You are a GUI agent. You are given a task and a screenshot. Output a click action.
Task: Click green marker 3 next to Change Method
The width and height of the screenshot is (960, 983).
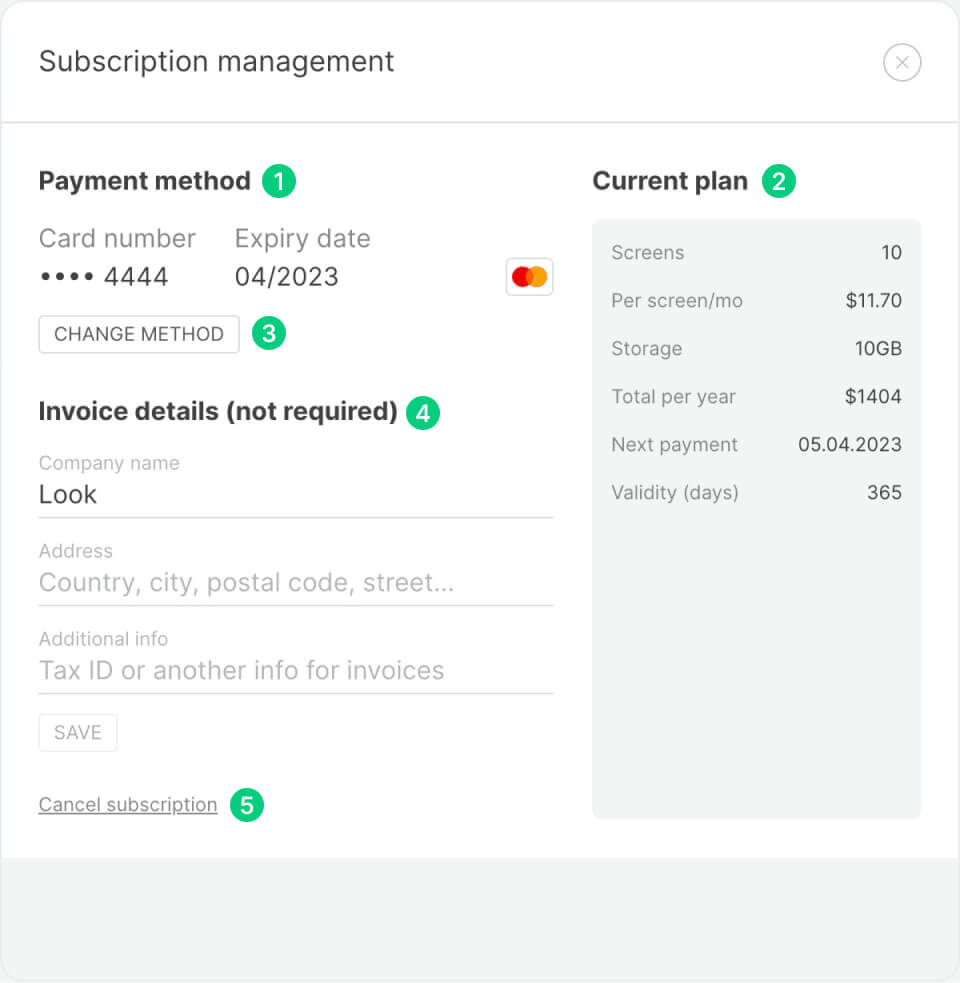[x=266, y=335]
